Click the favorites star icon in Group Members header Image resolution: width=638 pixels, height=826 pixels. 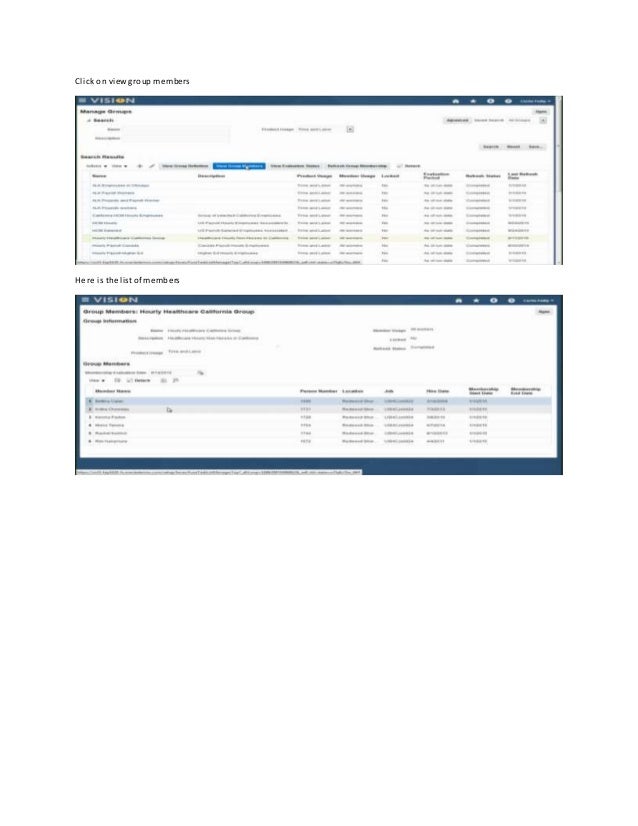(x=476, y=300)
